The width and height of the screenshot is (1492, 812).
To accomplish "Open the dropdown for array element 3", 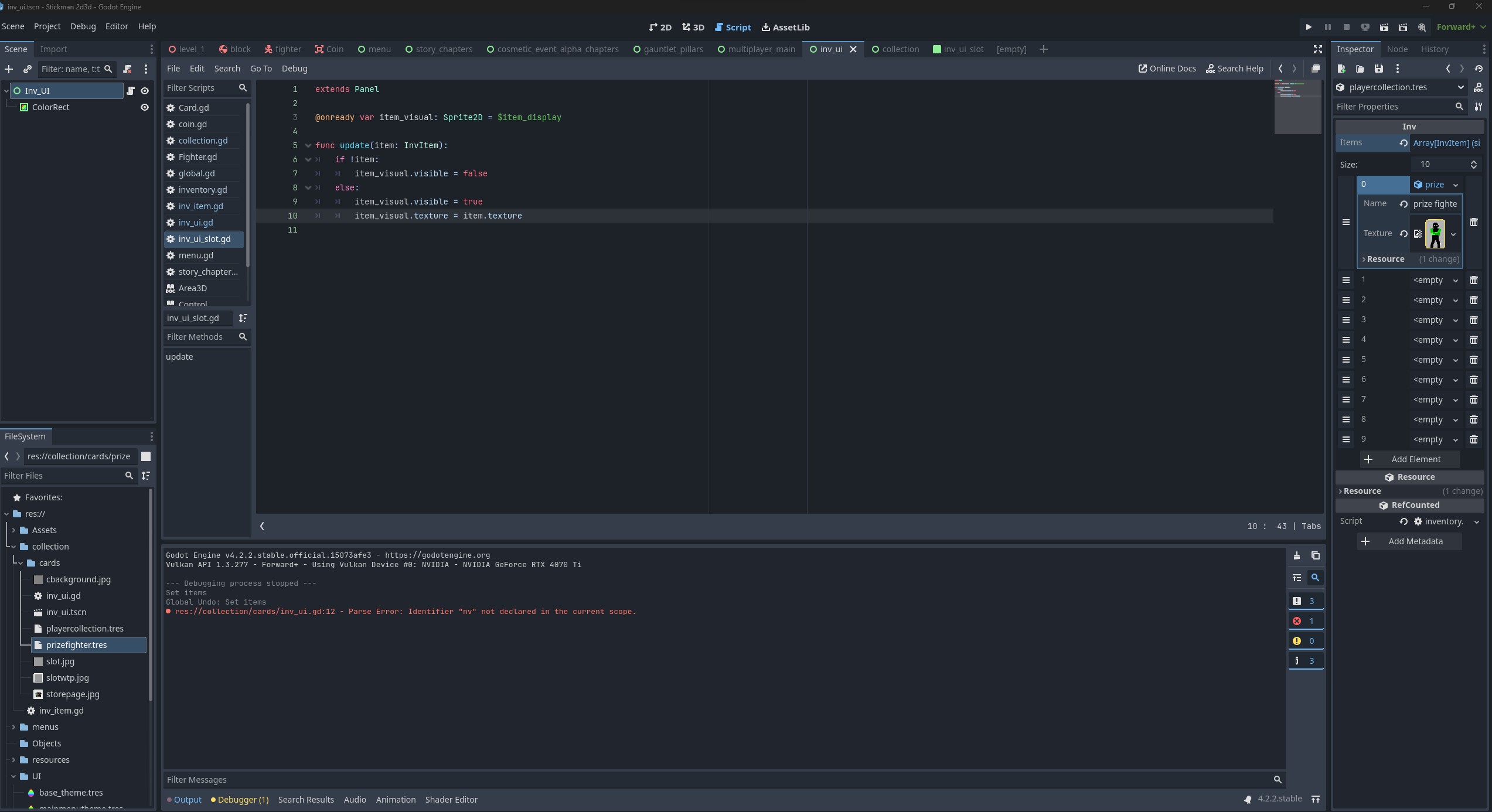I will [1455, 320].
